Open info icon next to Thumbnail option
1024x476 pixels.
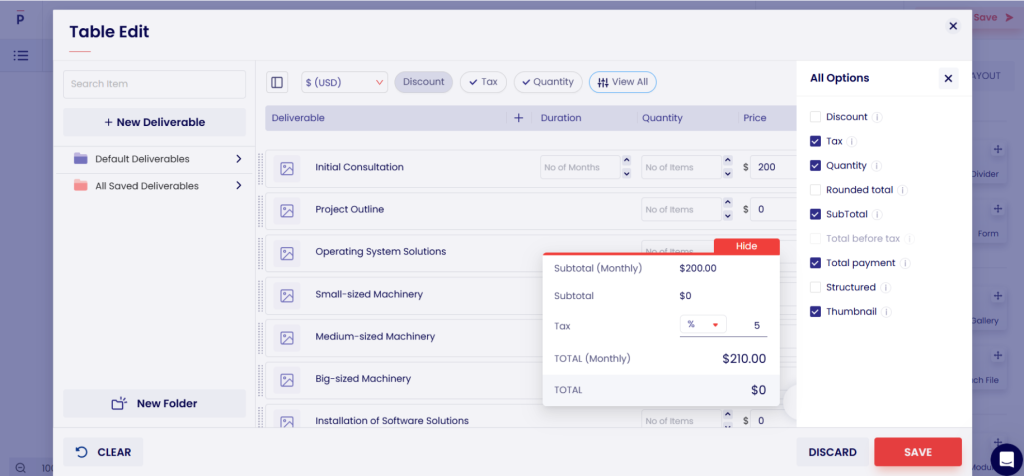tap(886, 312)
